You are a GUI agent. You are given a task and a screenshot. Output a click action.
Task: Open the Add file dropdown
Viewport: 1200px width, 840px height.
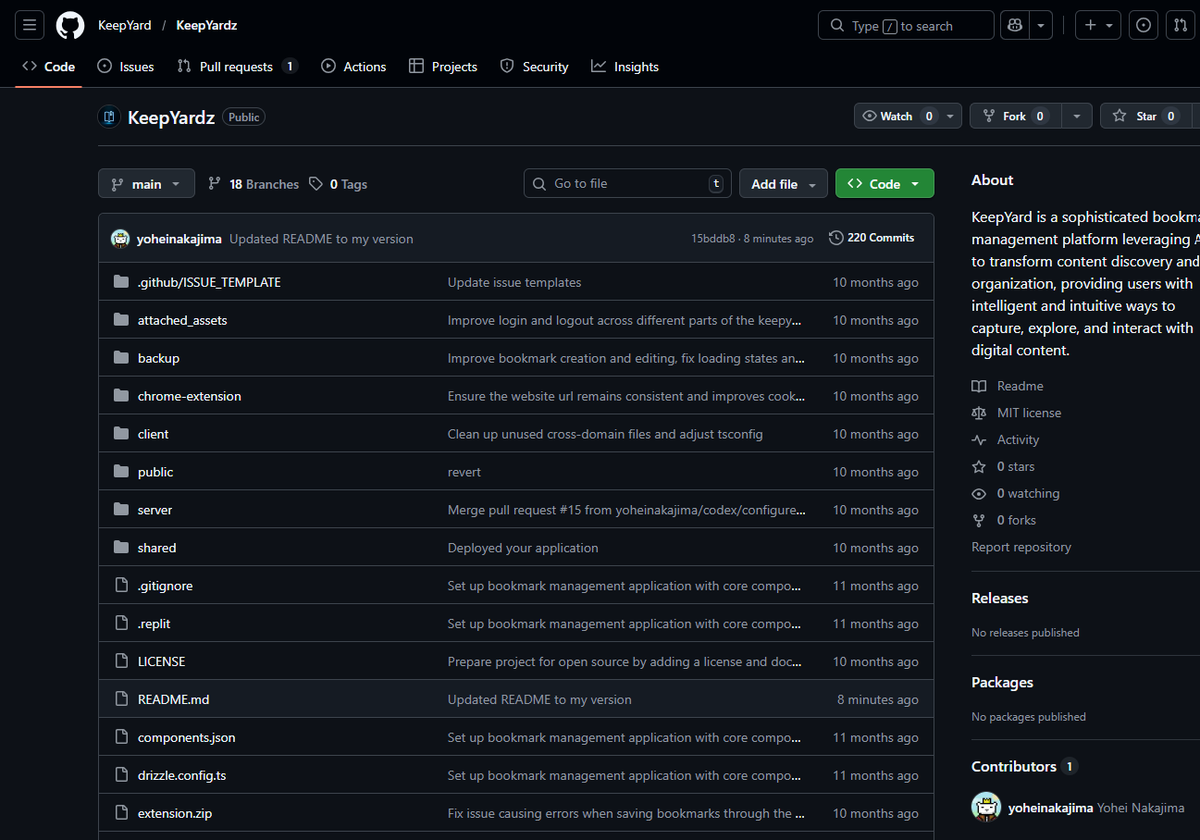click(783, 184)
